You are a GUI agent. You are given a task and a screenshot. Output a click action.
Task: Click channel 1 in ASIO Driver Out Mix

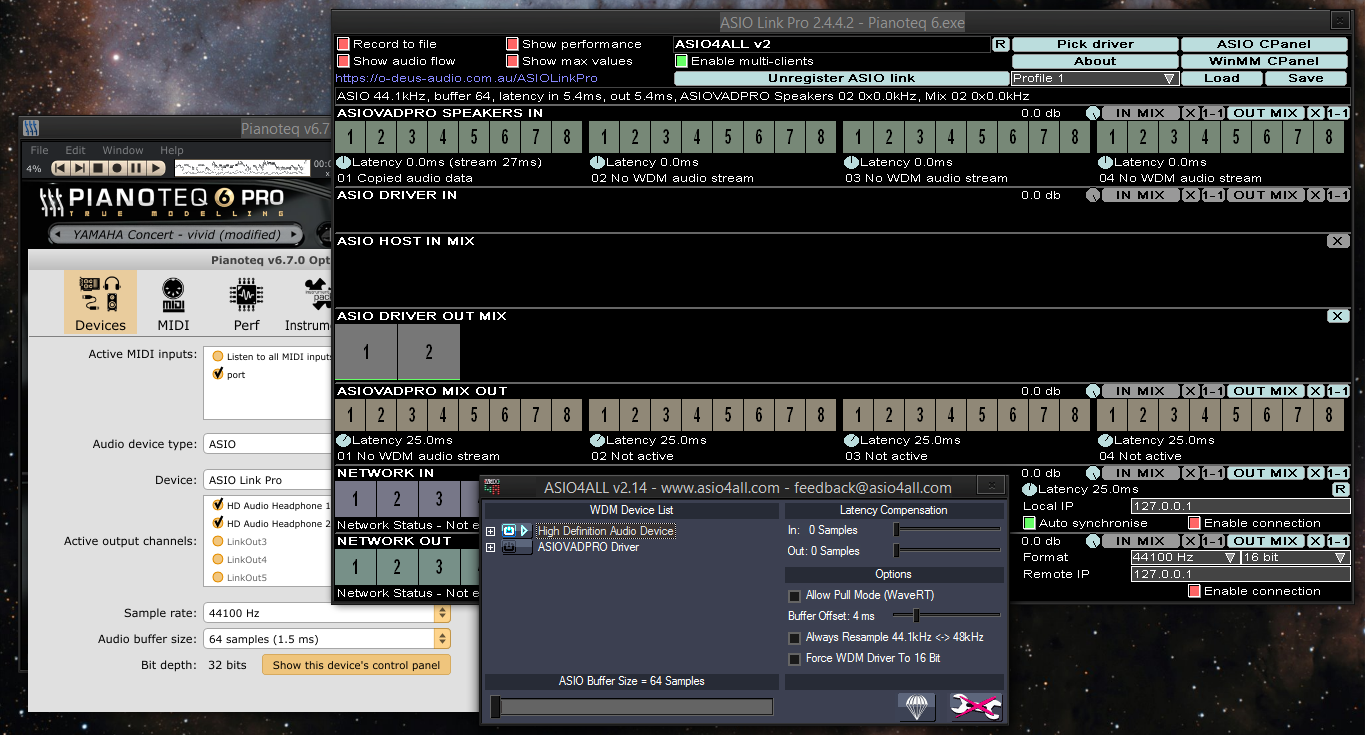366,352
